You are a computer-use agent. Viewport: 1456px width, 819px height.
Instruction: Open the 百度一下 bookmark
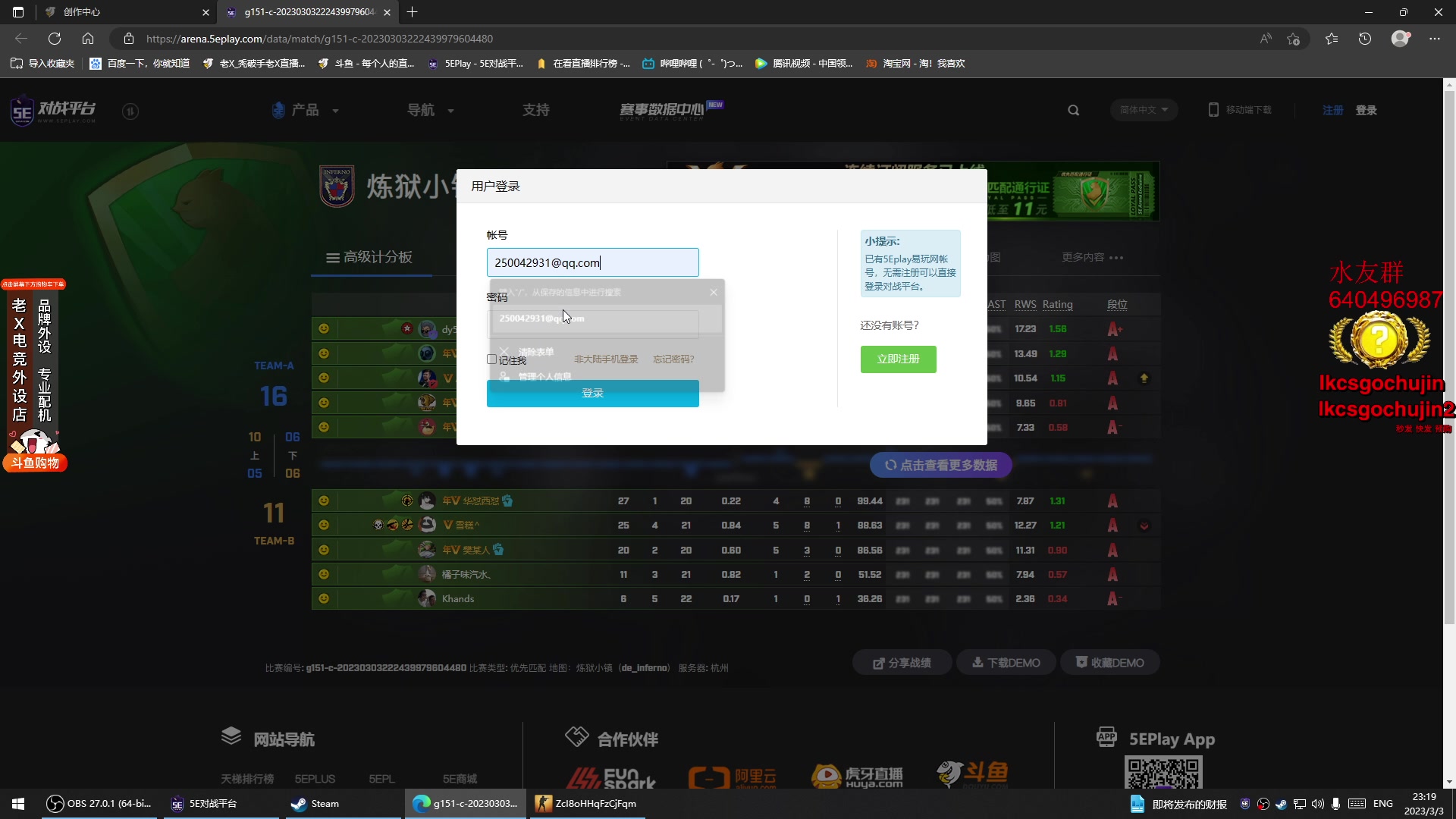pos(140,64)
